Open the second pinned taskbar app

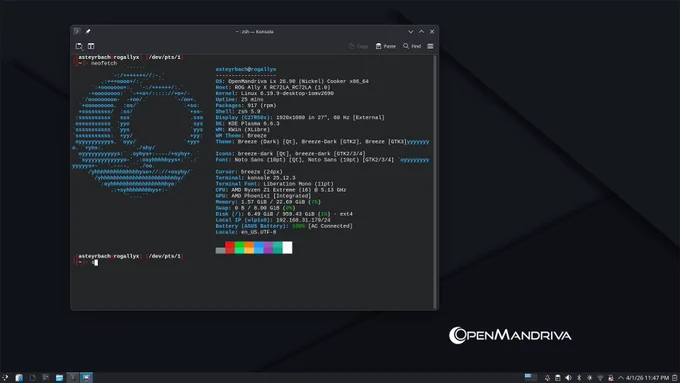coord(19,378)
